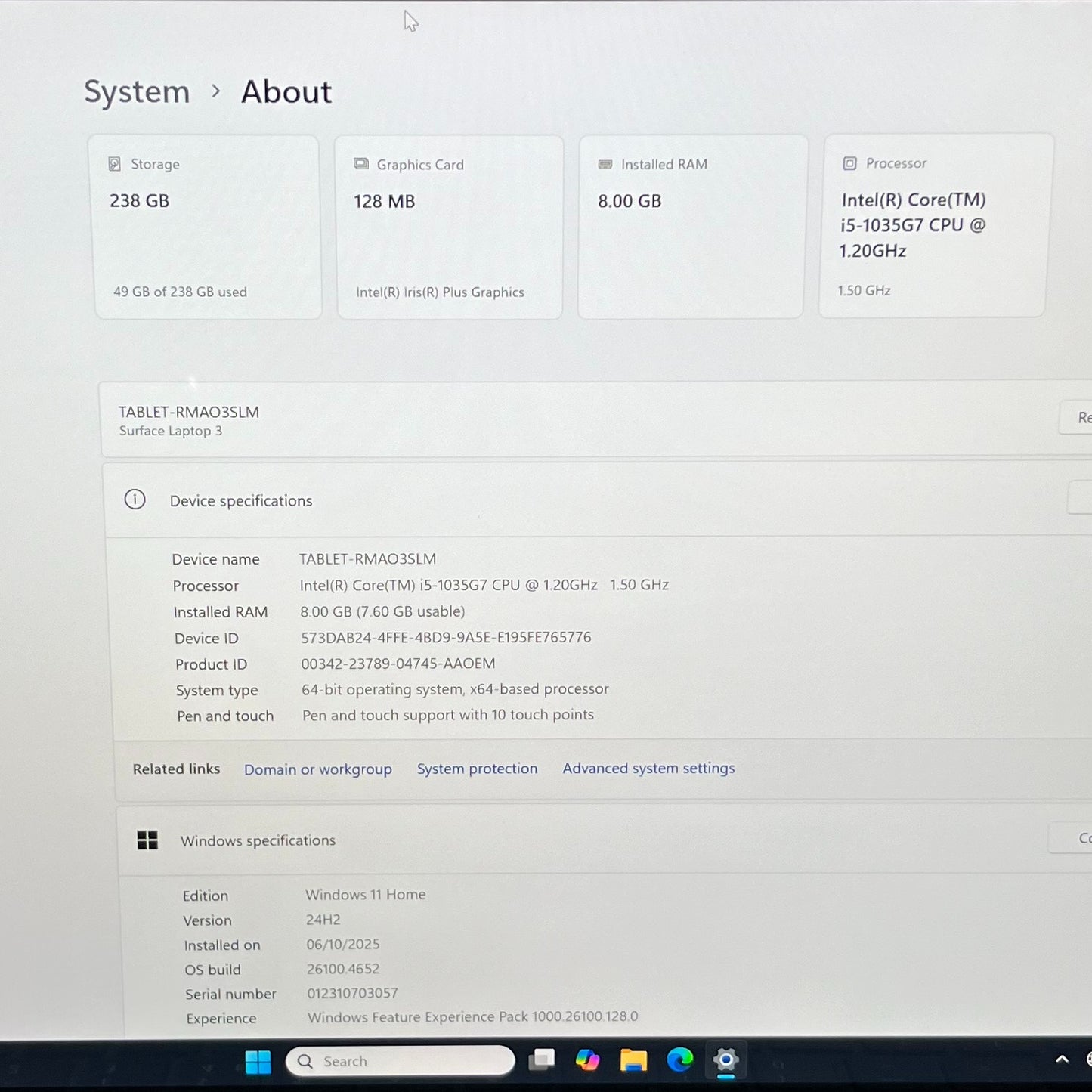Open the Advanced system settings link
The width and height of the screenshot is (1092, 1092).
648,768
